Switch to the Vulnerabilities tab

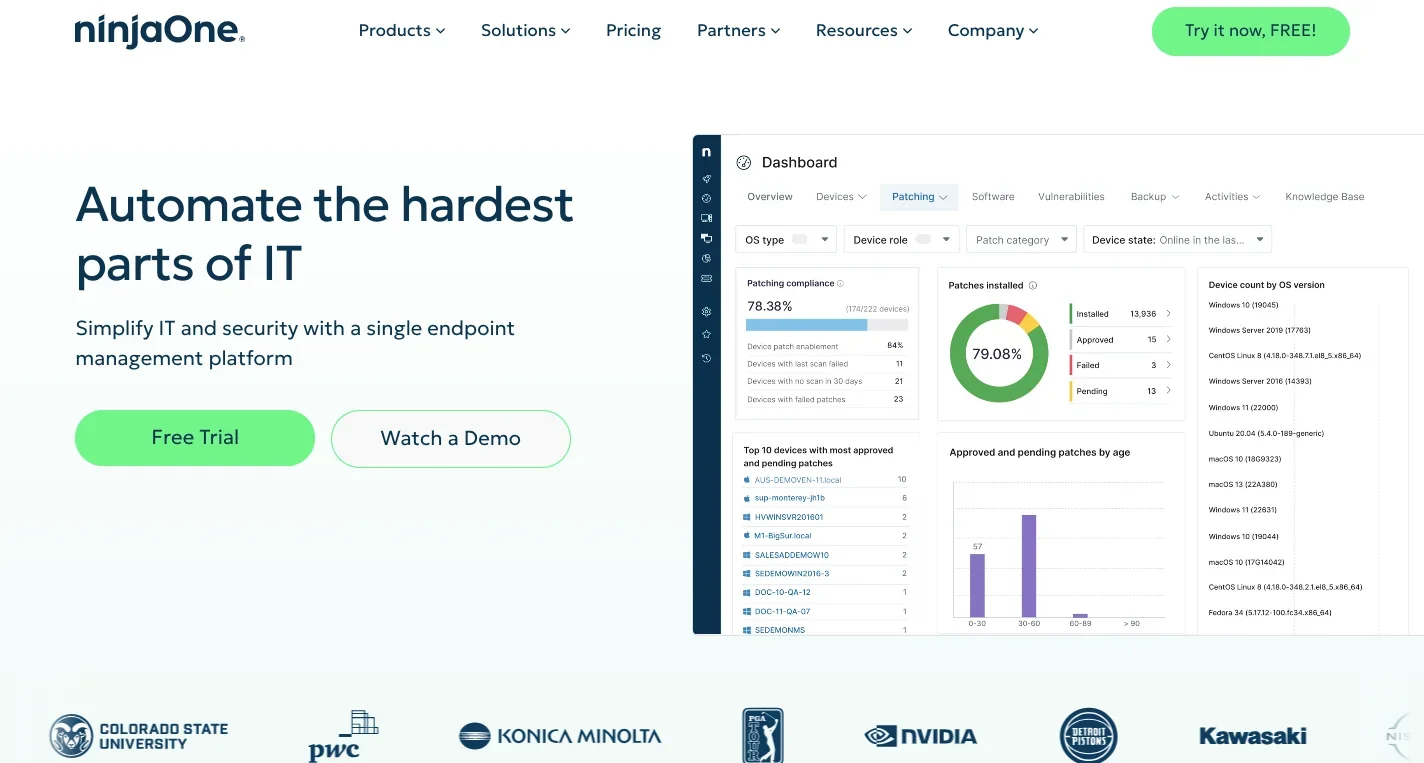[x=1071, y=197]
